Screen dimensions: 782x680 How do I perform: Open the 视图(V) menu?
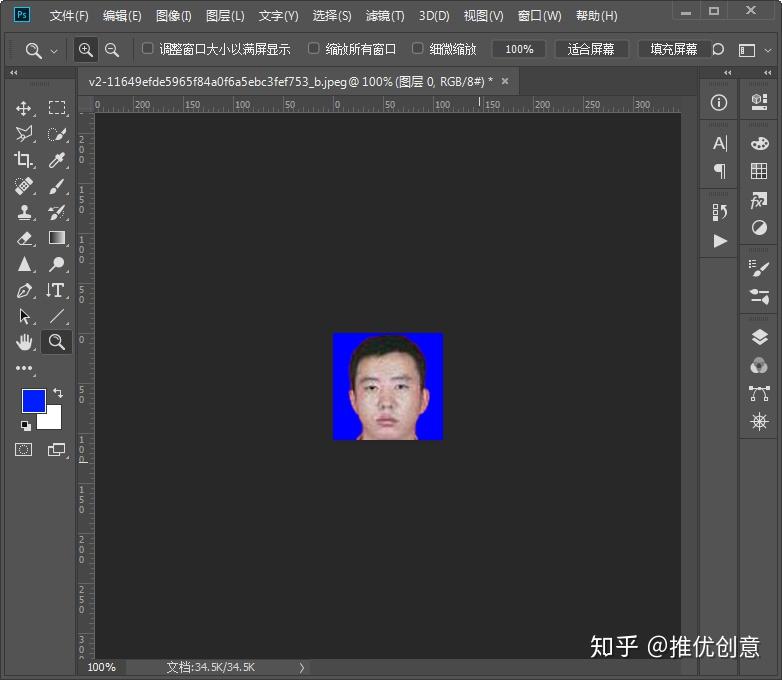pyautogui.click(x=484, y=16)
